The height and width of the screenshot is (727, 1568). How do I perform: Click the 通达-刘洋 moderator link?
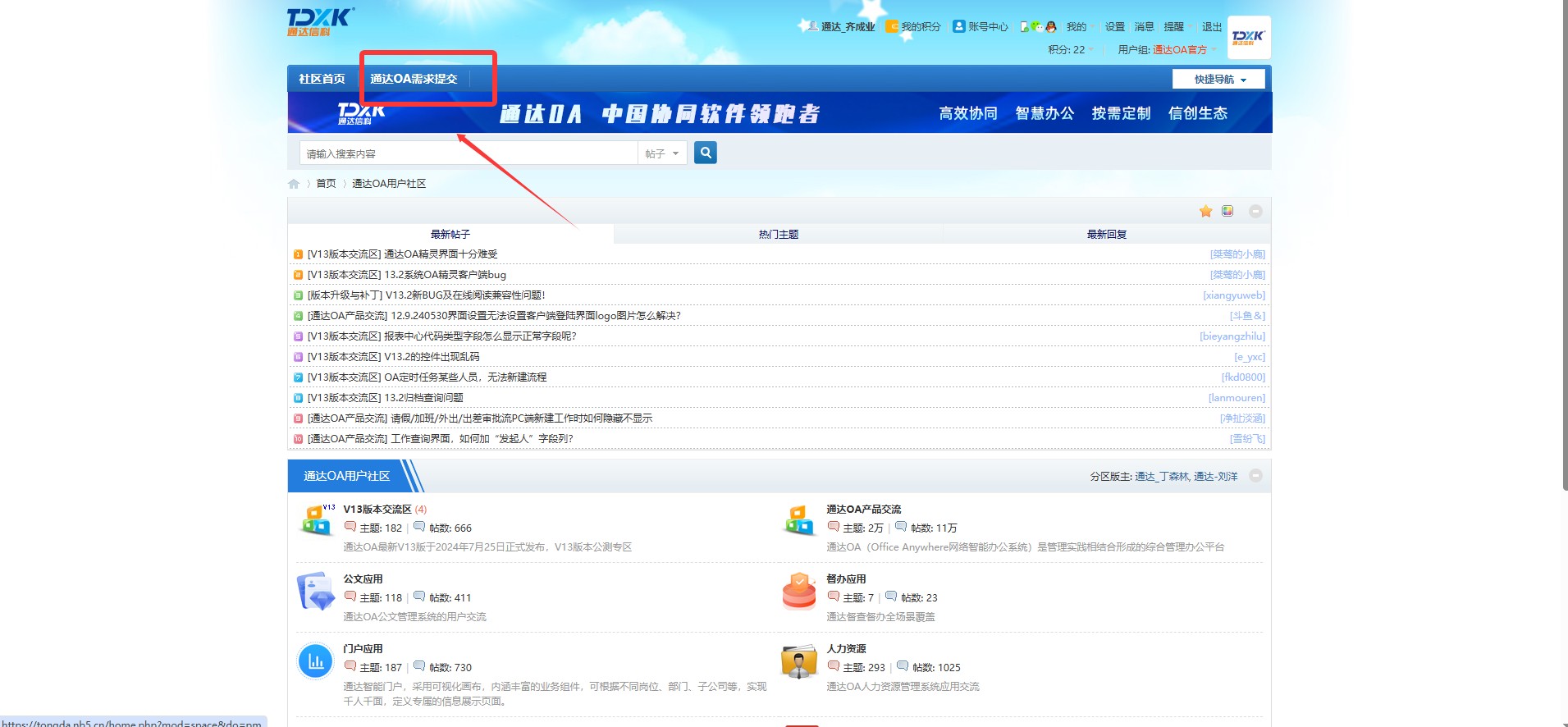tap(1215, 477)
